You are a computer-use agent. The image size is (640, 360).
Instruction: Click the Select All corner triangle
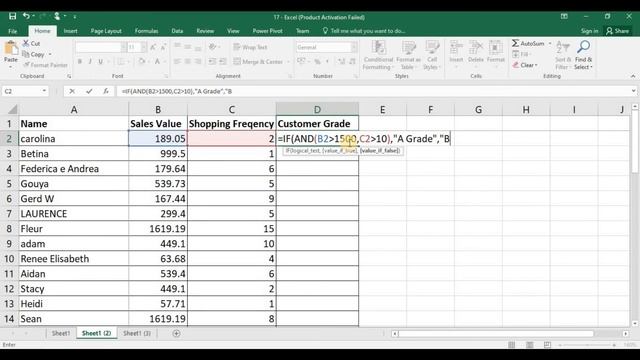pos(13,109)
